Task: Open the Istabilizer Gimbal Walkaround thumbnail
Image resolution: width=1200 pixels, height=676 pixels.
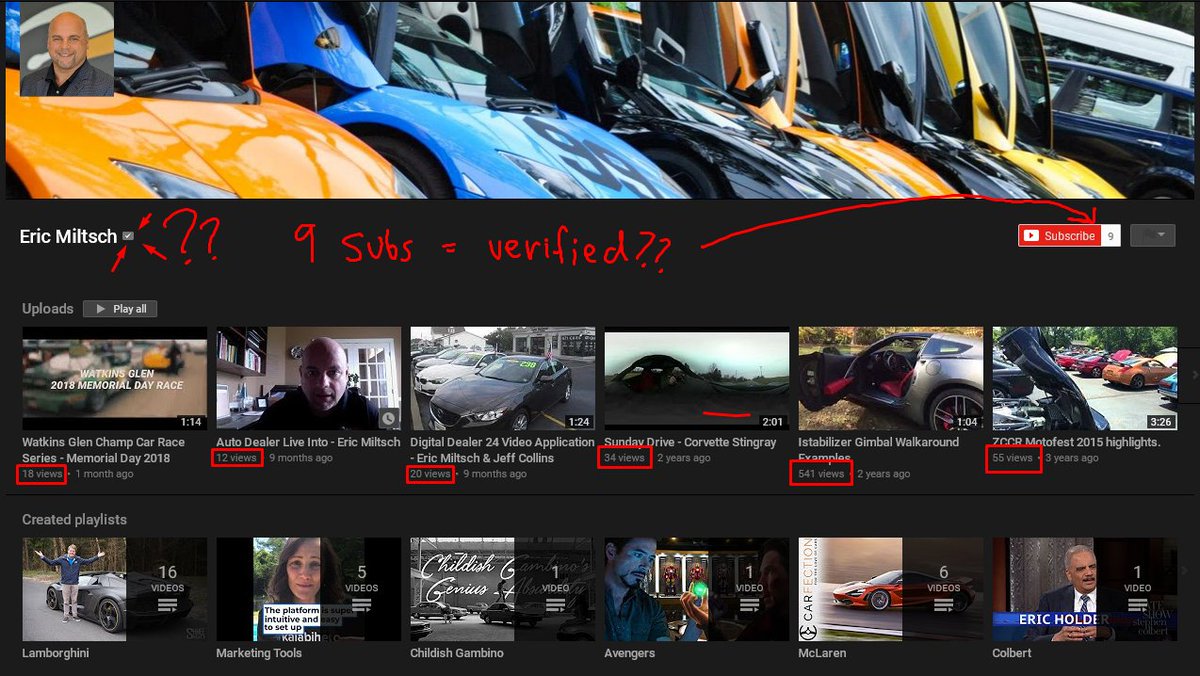Action: [x=890, y=378]
